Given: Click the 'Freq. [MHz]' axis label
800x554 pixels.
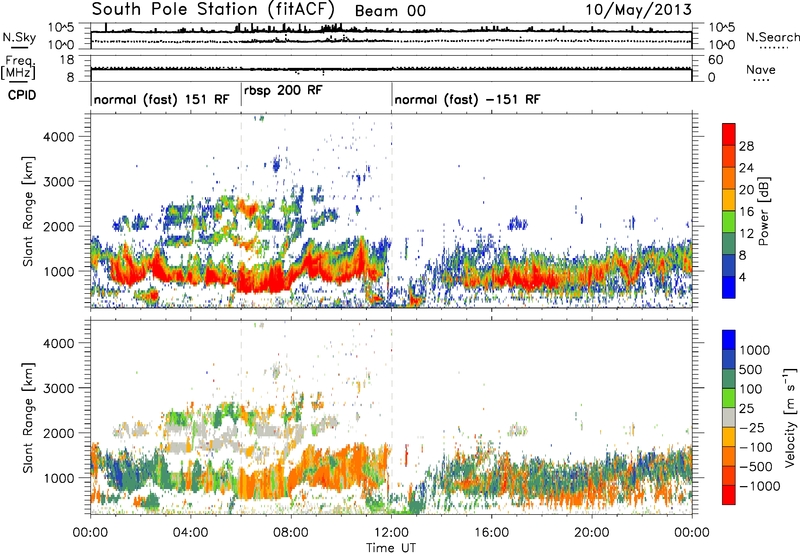Looking at the screenshot, I should coord(18,67).
